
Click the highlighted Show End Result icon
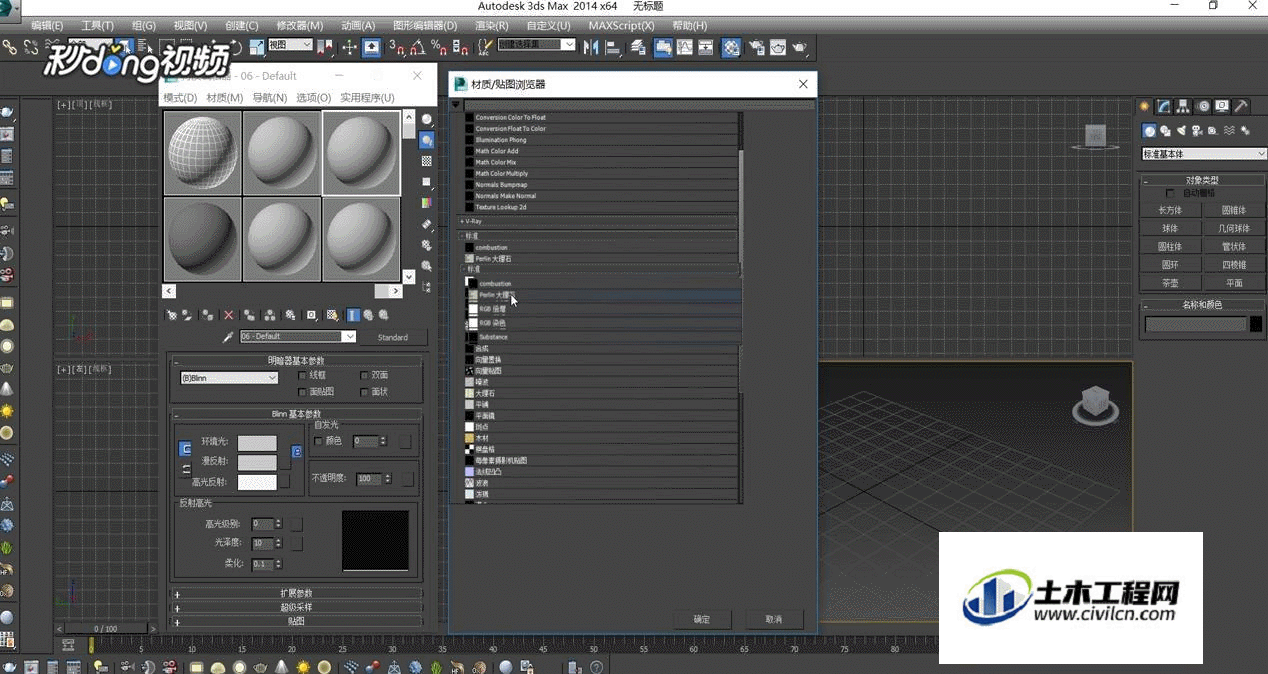pyautogui.click(x=352, y=315)
